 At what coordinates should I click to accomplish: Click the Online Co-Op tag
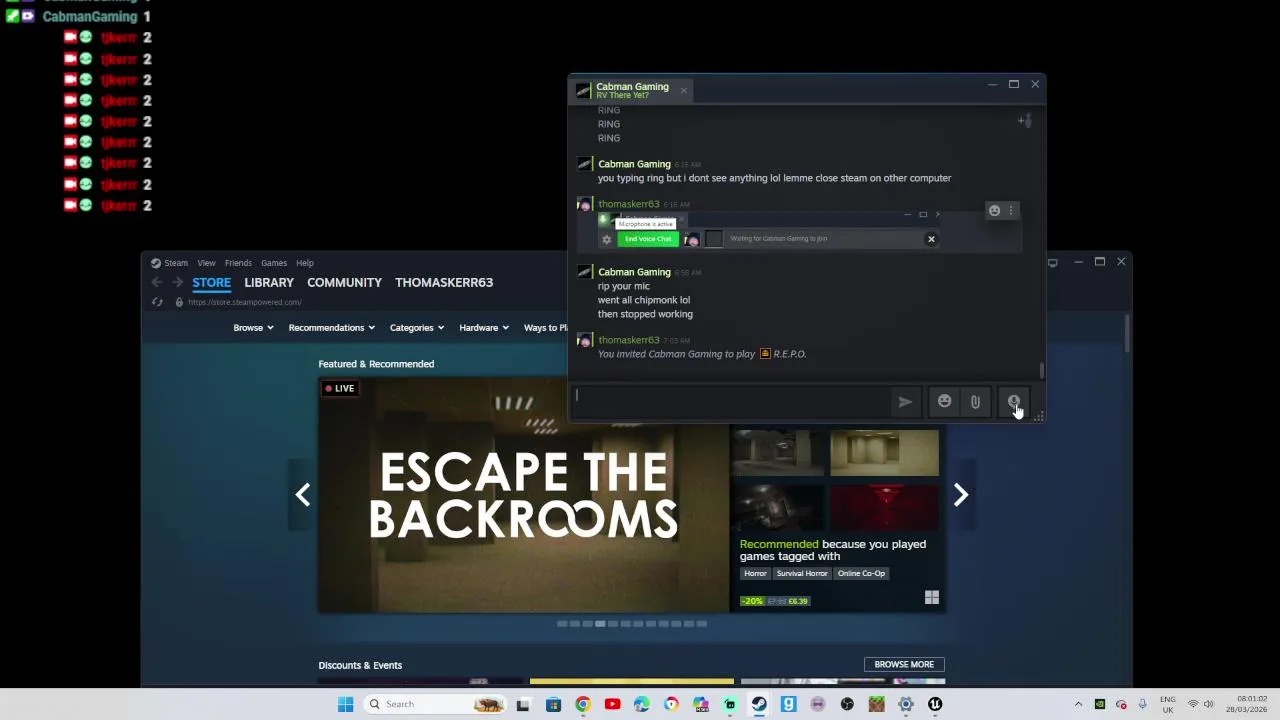(x=861, y=573)
